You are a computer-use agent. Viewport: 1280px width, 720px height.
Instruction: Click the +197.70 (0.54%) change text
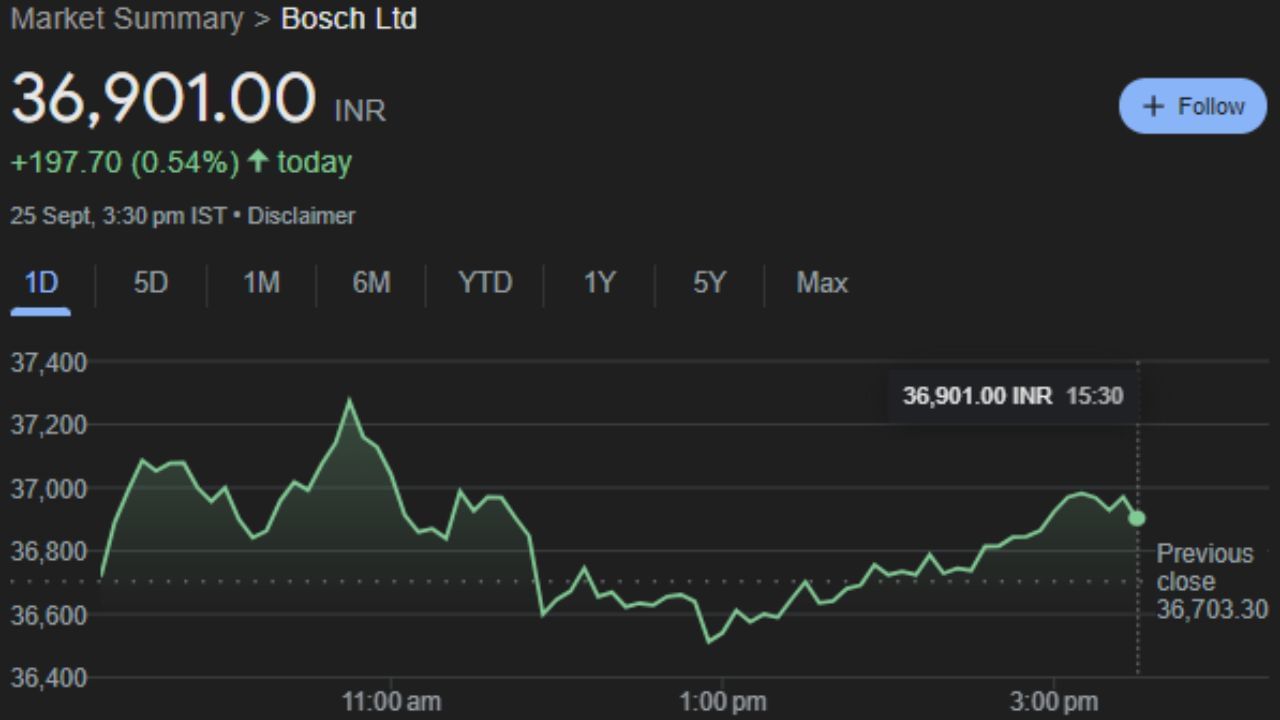click(125, 162)
